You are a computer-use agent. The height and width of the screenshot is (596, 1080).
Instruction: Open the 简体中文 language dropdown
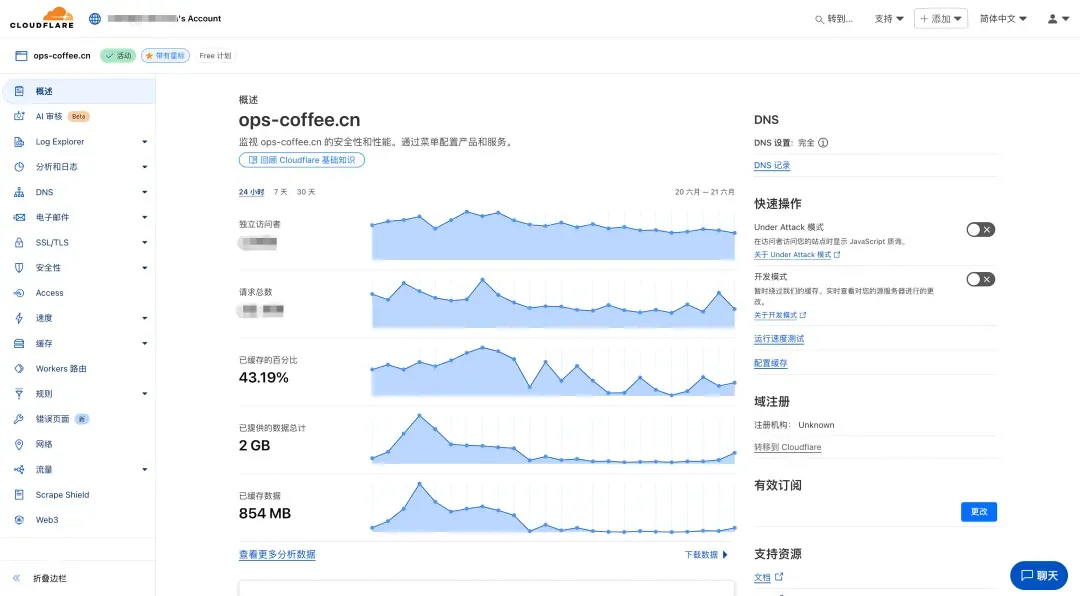click(x=1003, y=19)
